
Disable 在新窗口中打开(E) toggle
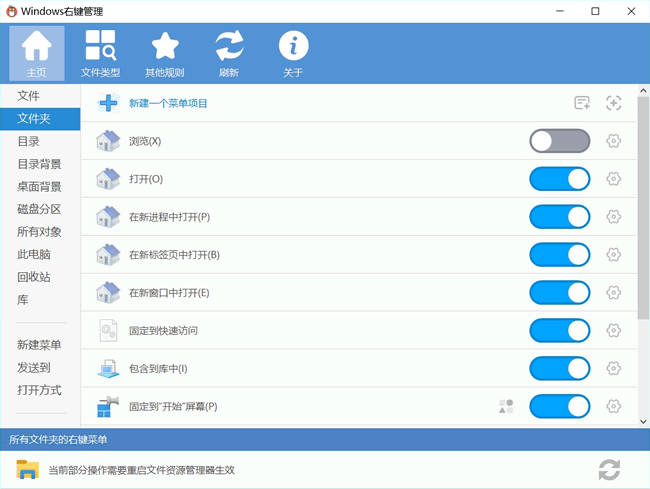560,293
